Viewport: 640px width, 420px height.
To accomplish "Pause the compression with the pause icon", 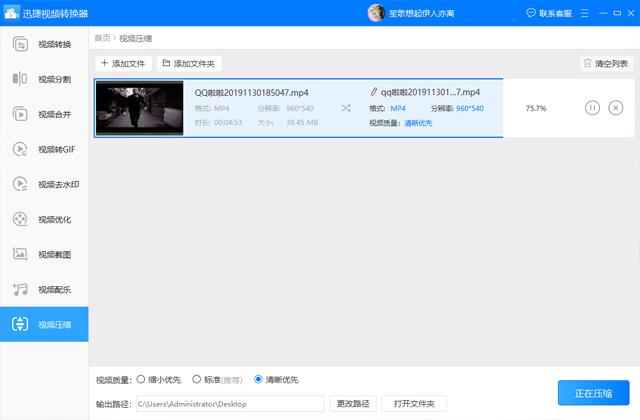I will click(592, 108).
